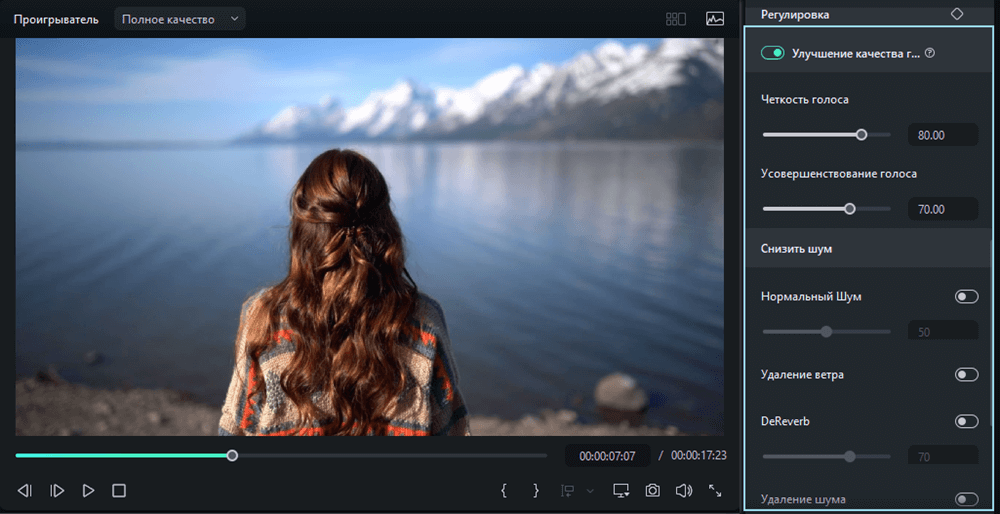Enable the Нормальный Шум toggle
1000x514 pixels.
click(966, 297)
